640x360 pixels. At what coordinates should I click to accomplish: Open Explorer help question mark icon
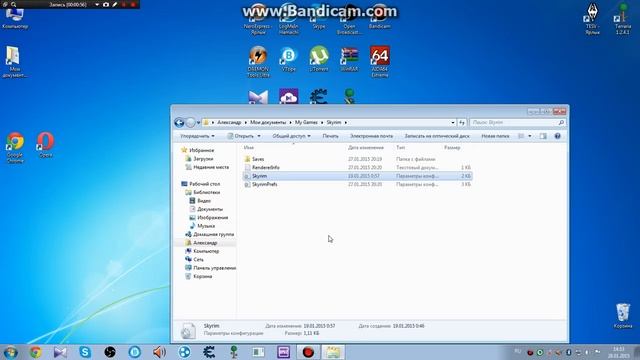pos(558,136)
